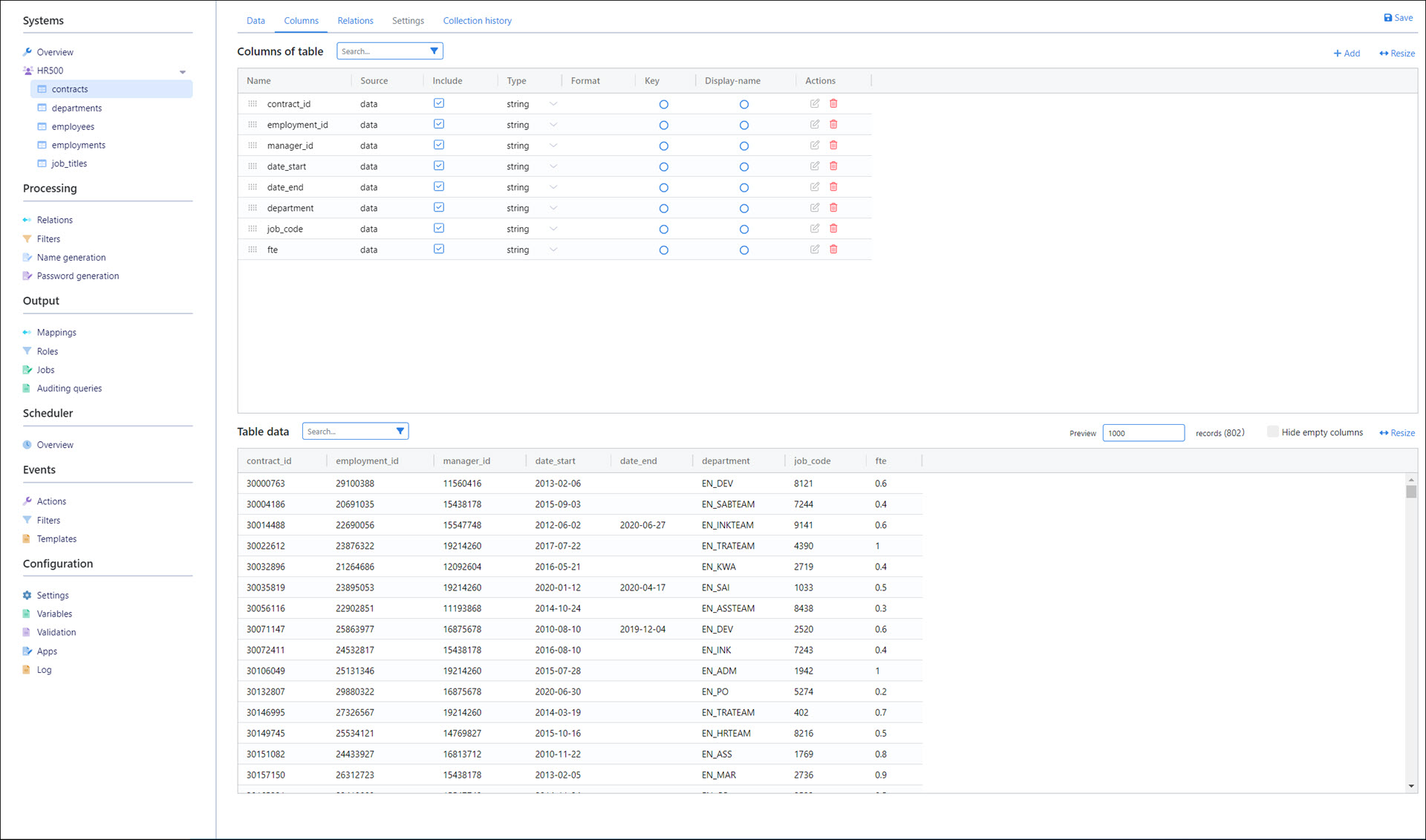Image resolution: width=1426 pixels, height=840 pixels.
Task: Click the drag handle of date_start row
Action: pyautogui.click(x=253, y=166)
